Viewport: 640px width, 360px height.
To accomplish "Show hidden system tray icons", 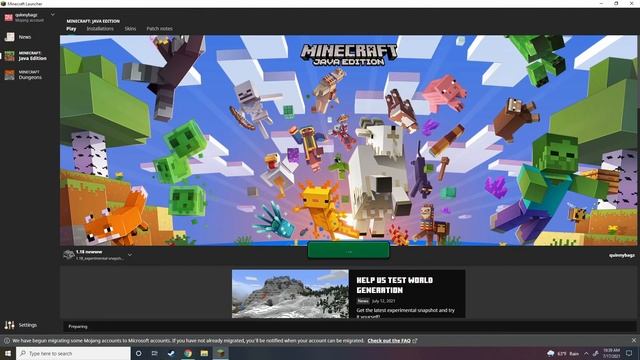I will click(x=587, y=353).
